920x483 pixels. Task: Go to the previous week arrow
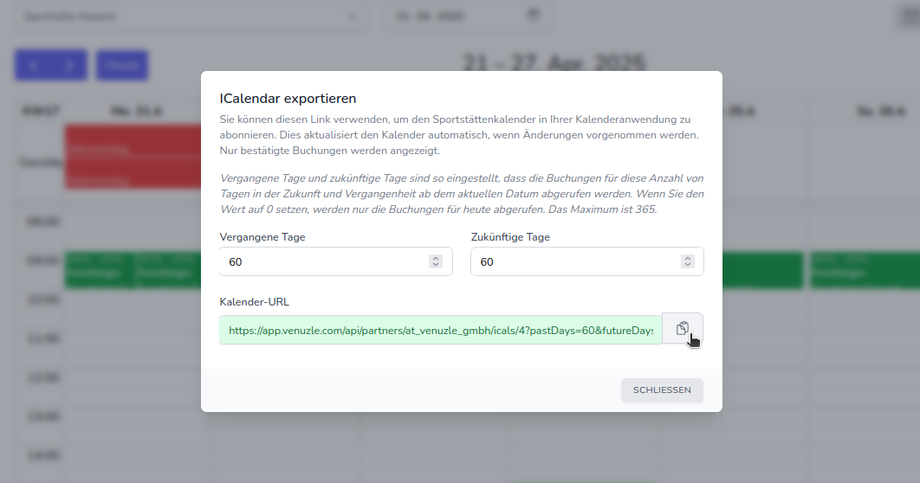pyautogui.click(x=34, y=66)
